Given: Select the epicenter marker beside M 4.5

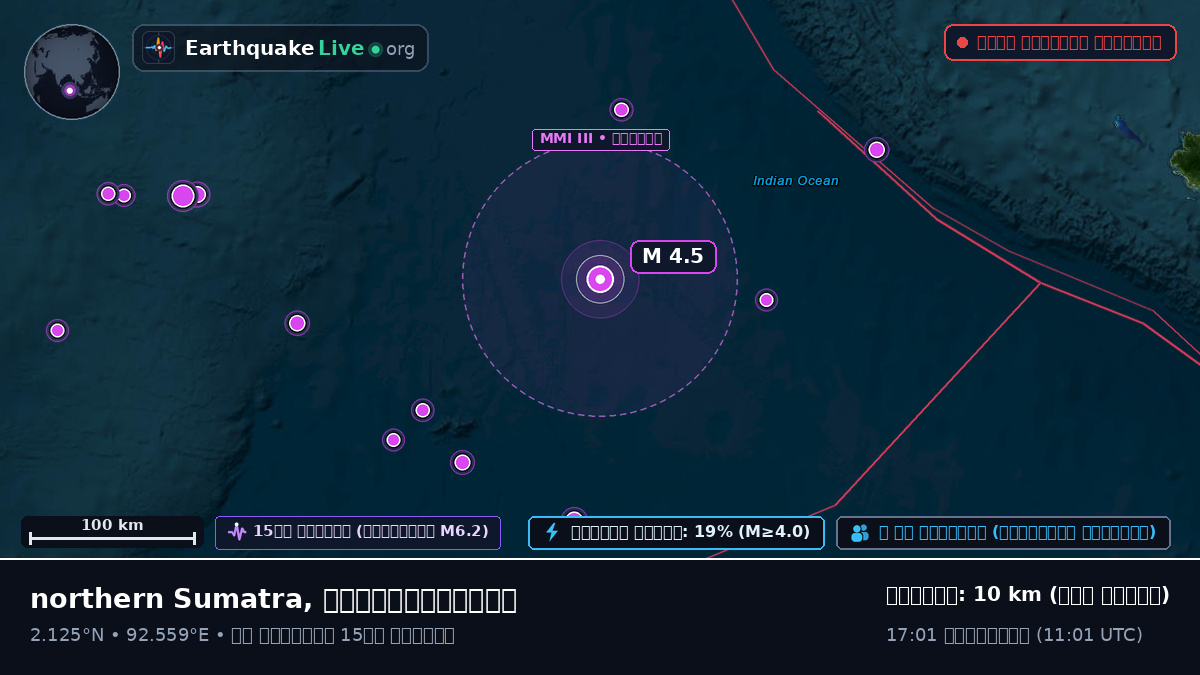Looking at the screenshot, I should coord(600,279).
